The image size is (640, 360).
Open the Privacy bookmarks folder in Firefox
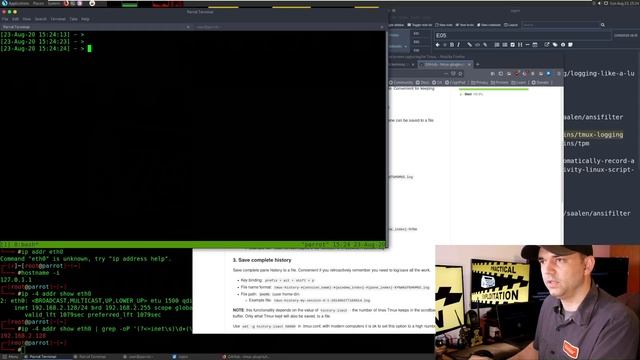(x=480, y=82)
